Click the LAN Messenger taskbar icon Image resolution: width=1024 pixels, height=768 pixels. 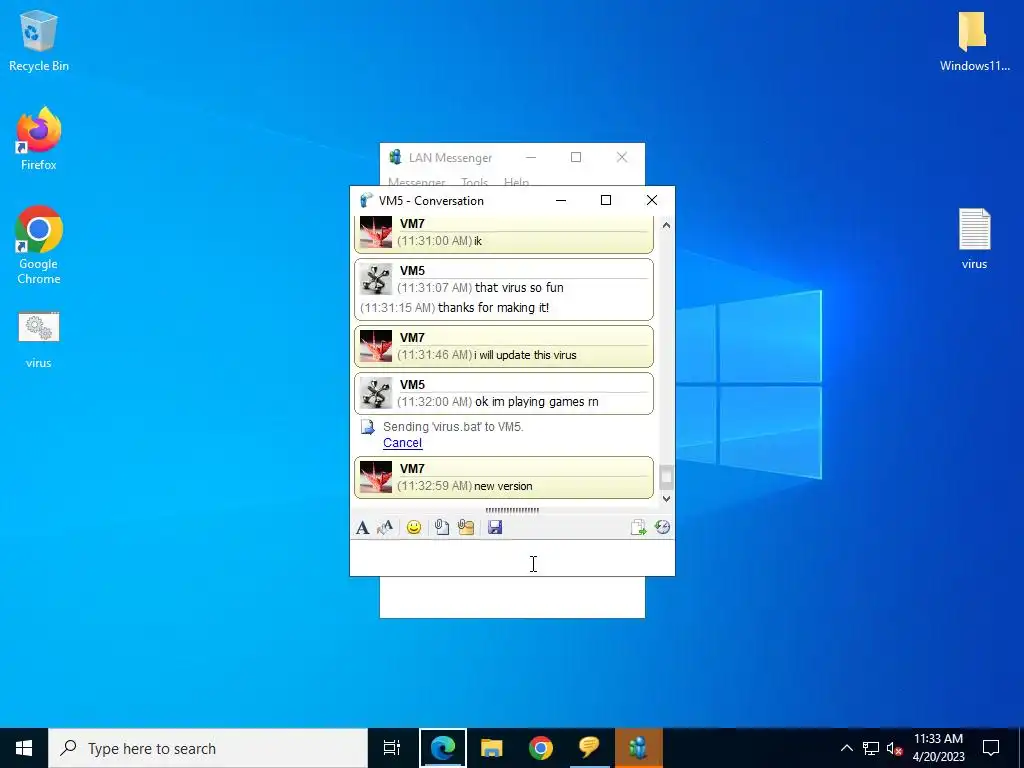coord(638,748)
